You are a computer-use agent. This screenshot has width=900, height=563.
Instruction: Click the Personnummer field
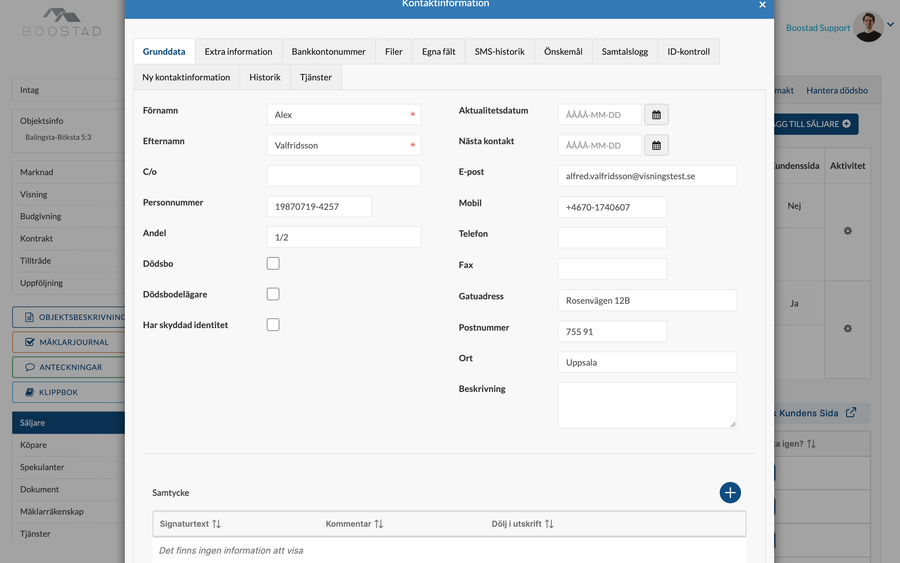click(319, 207)
